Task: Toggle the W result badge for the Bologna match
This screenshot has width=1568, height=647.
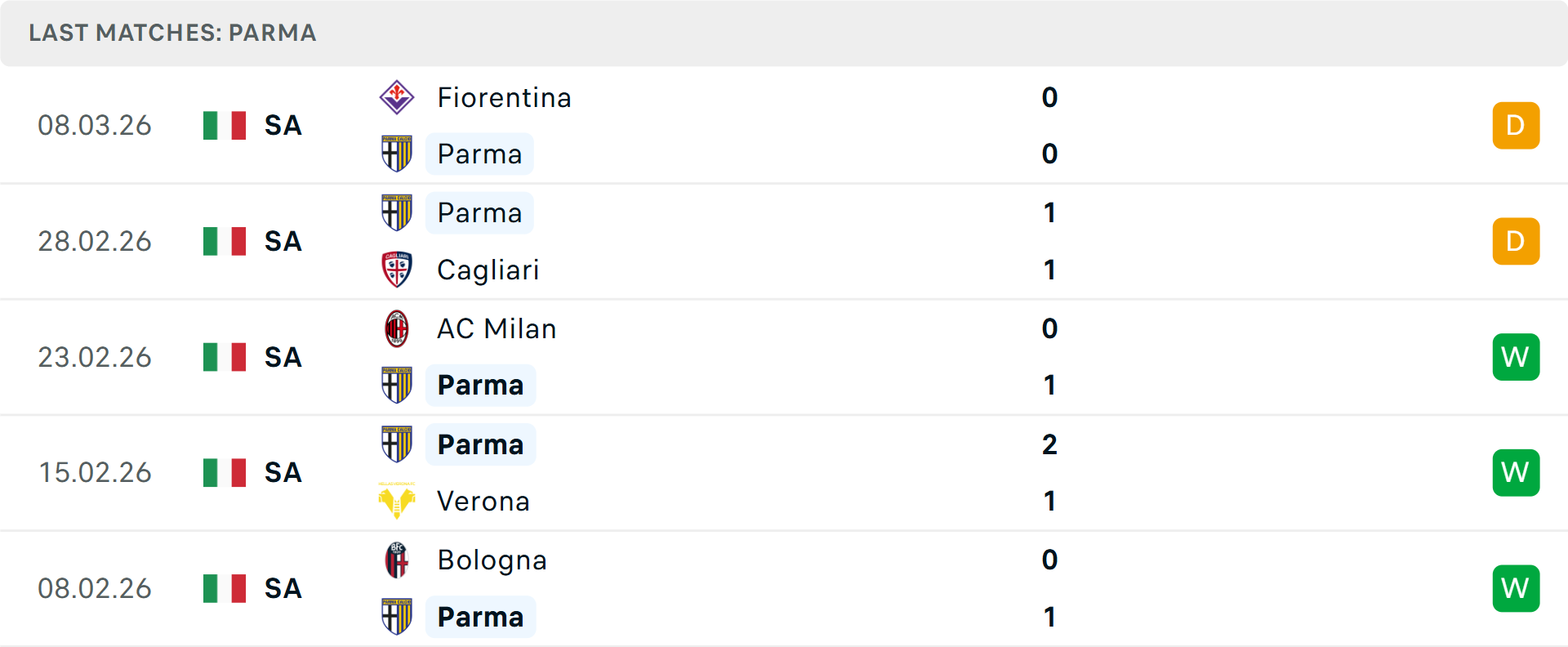Action: point(1516,587)
